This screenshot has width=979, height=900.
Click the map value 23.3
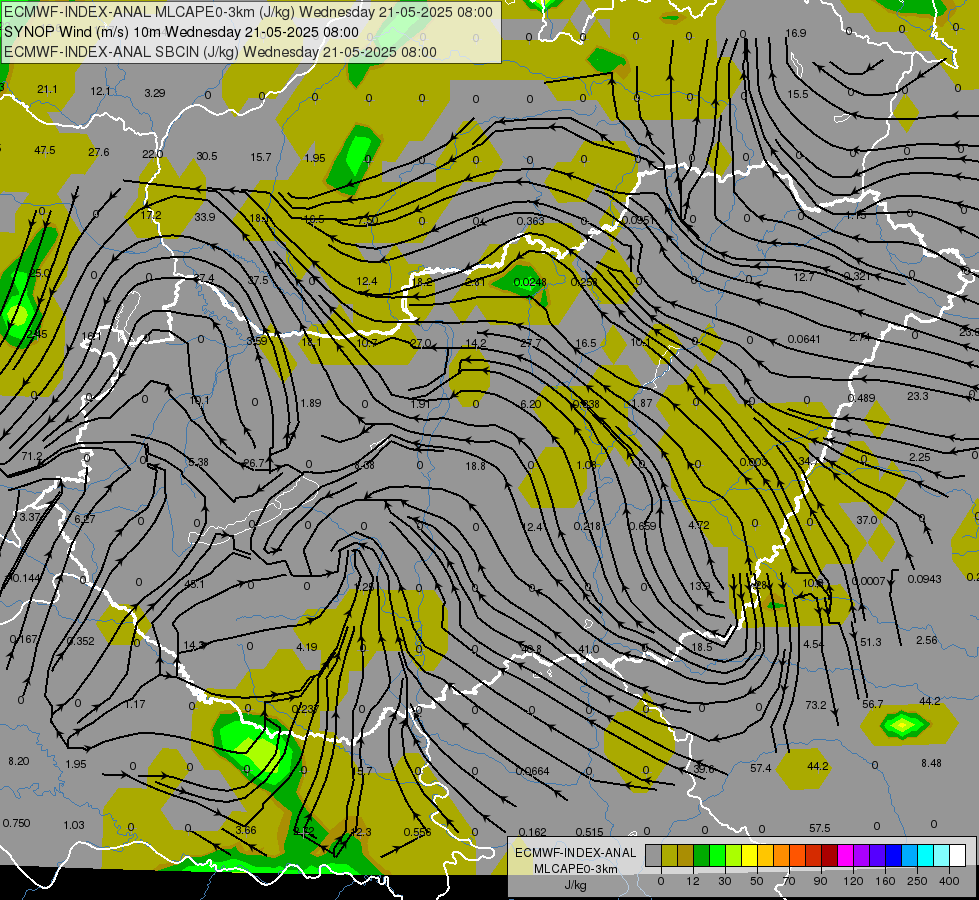(x=918, y=396)
